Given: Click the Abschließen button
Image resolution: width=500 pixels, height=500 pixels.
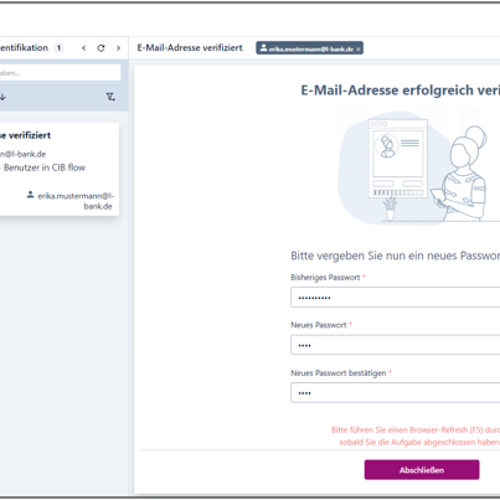Looking at the screenshot, I should pos(422,470).
